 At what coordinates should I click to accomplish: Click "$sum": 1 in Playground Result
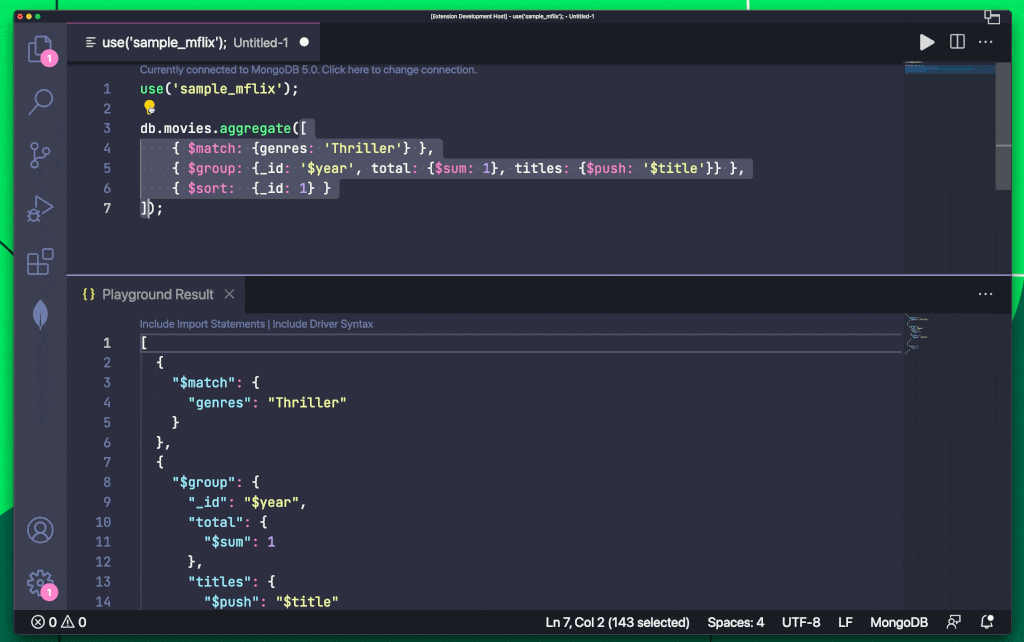click(240, 542)
